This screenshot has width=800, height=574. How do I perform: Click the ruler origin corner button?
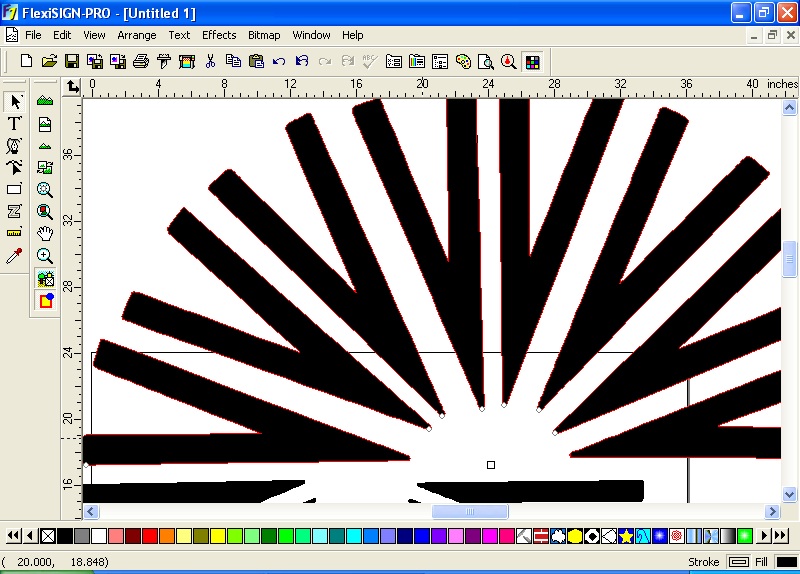coord(72,87)
